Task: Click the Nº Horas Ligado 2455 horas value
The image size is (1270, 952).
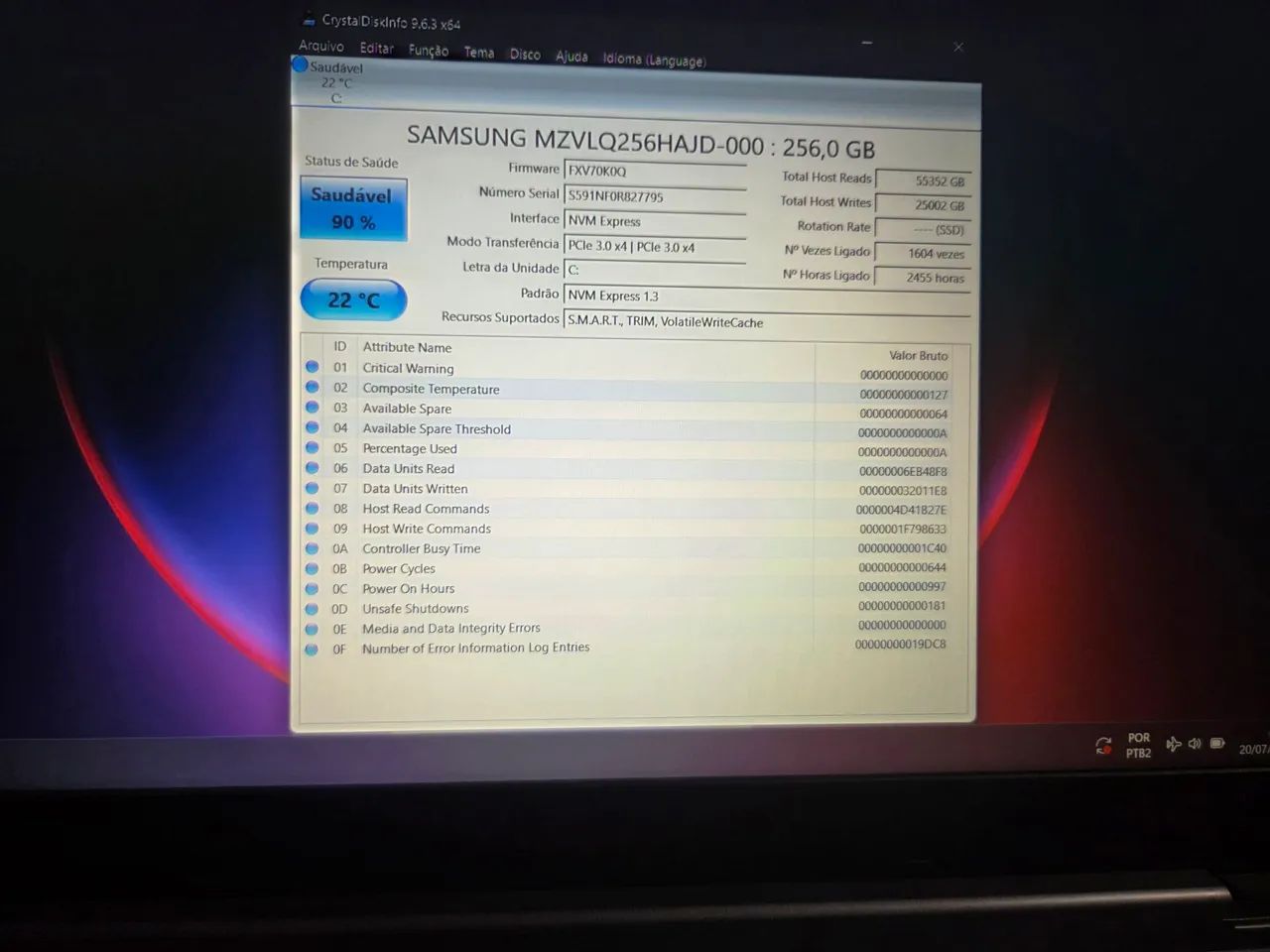Action: point(923,278)
